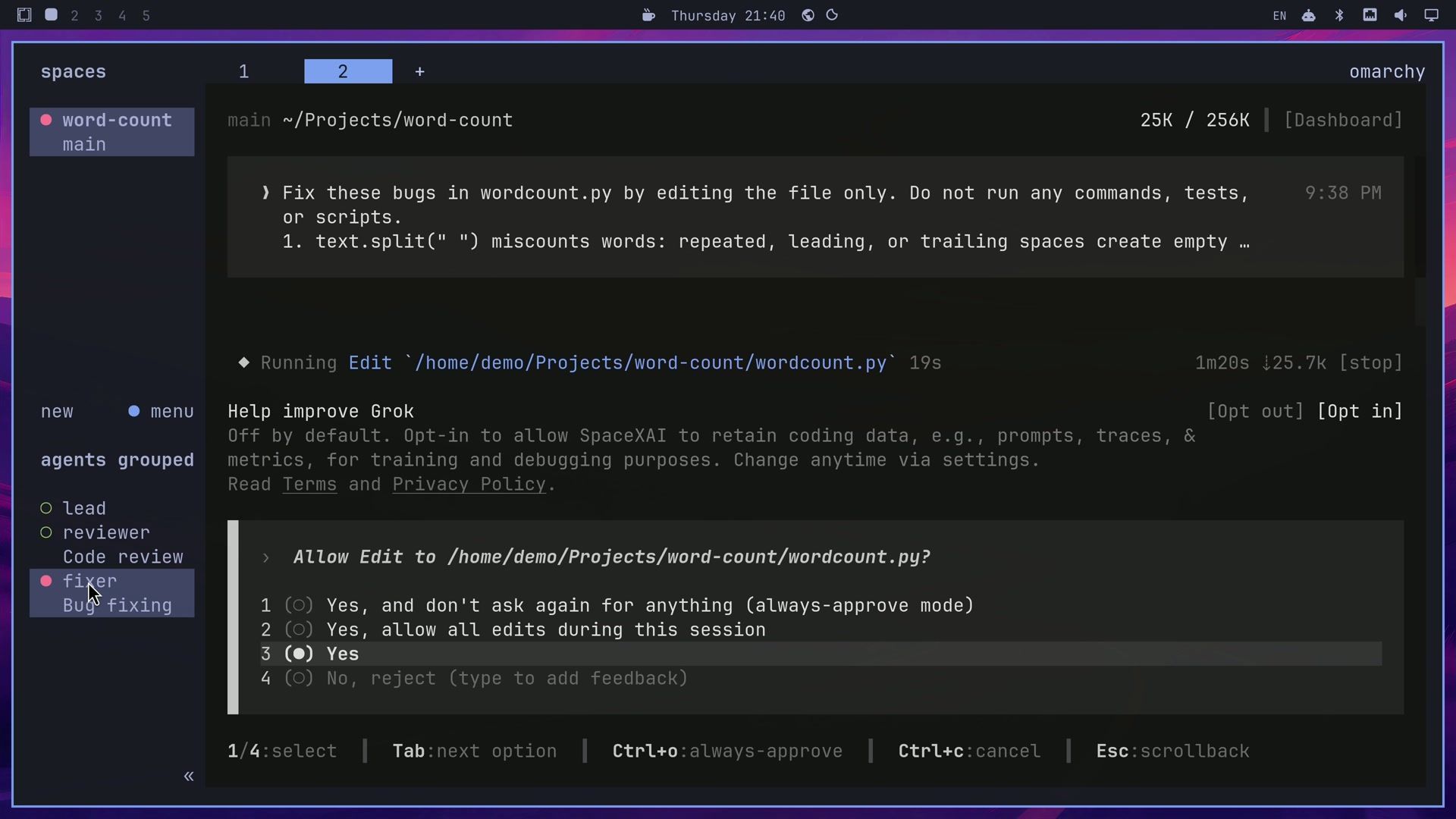This screenshot has width=1456, height=819.
Task: Expand the Allow Edit prompt chevron
Action: point(265,557)
